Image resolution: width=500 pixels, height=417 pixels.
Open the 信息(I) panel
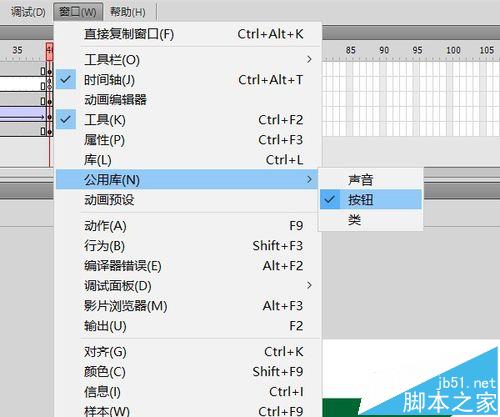click(188, 392)
